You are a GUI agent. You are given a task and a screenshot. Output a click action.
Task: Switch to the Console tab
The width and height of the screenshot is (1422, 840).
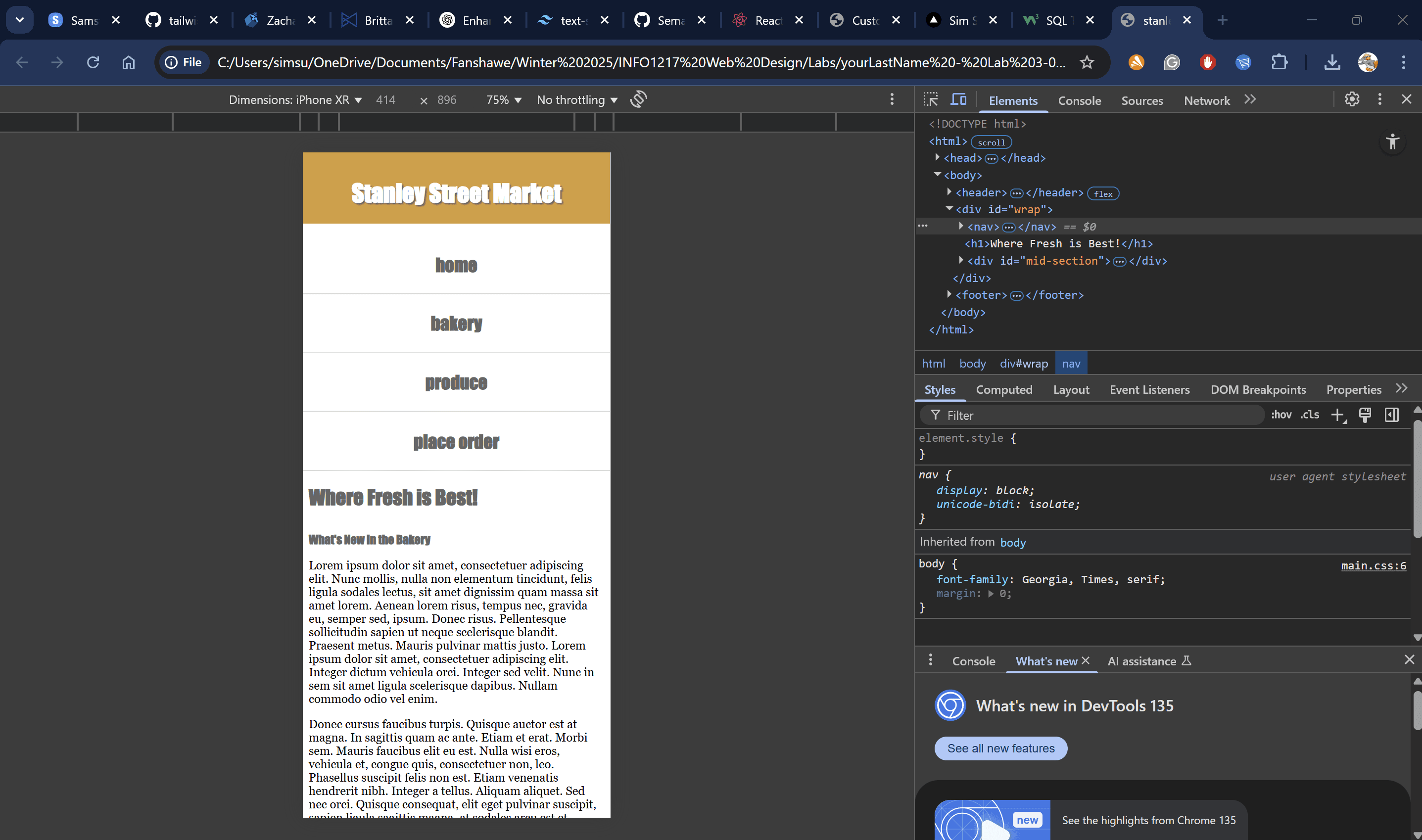coord(1079,100)
